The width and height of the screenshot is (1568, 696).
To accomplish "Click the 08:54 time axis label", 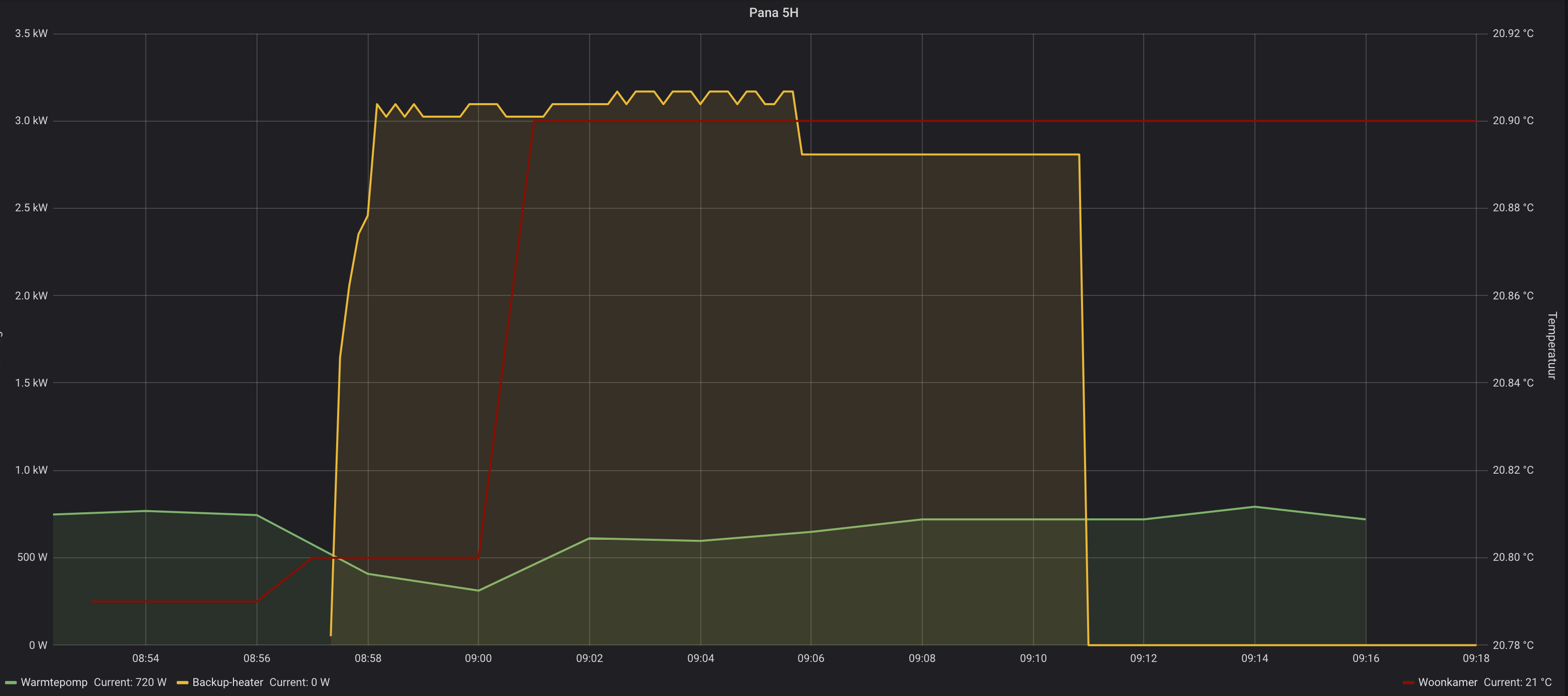I will (x=145, y=658).
